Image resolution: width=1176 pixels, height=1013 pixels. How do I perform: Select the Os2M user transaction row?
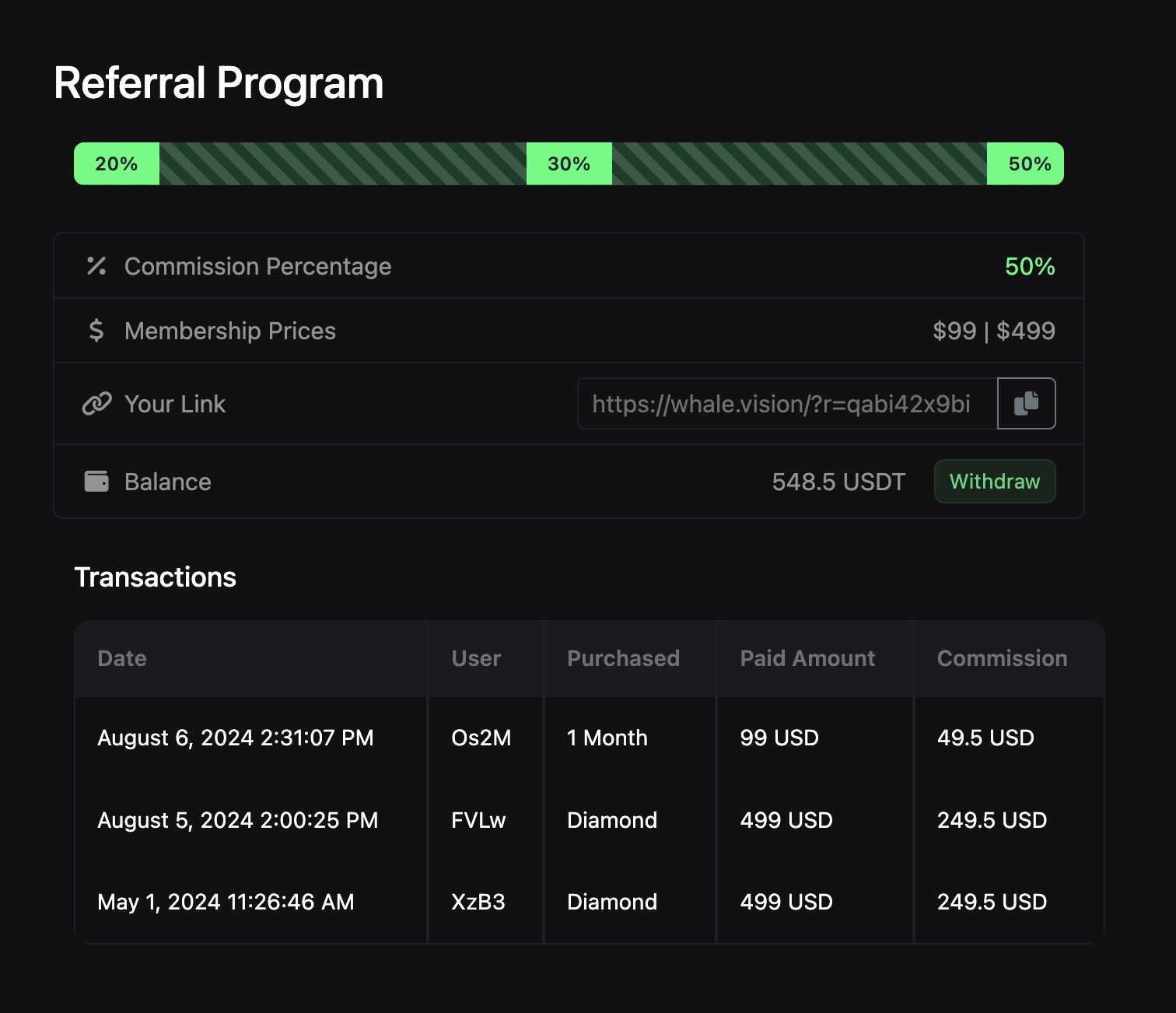click(481, 738)
